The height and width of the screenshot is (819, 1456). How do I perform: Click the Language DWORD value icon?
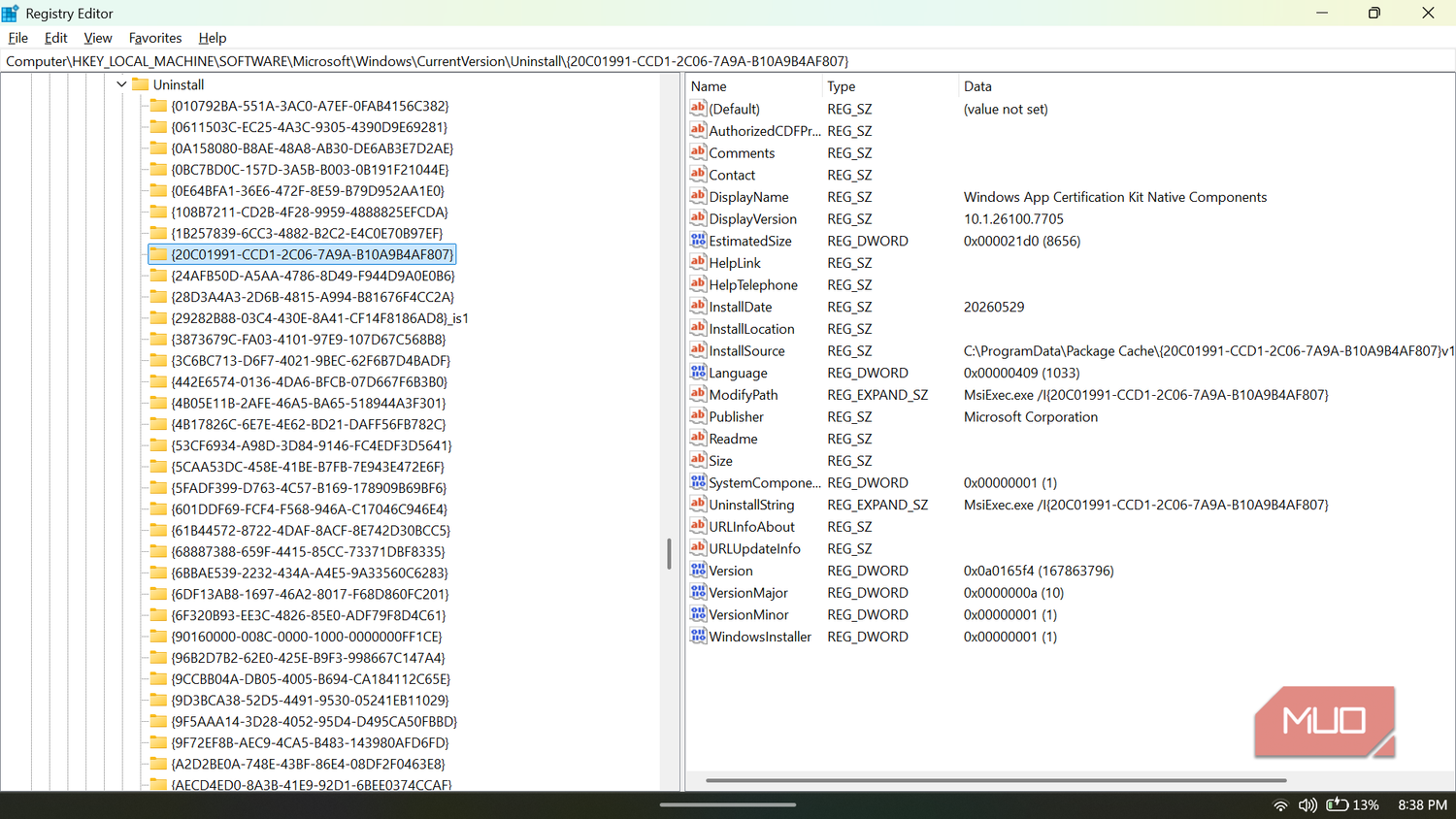coord(698,372)
